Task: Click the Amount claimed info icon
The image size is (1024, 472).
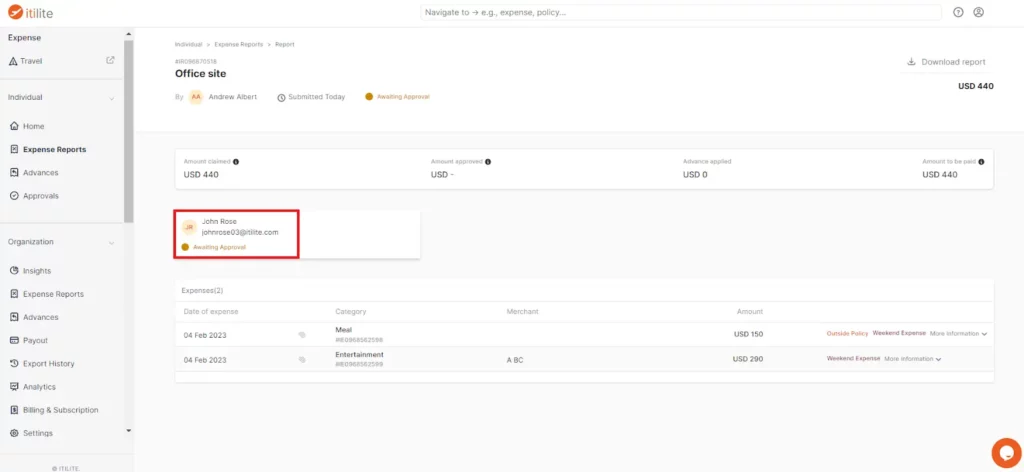Action: point(236,161)
